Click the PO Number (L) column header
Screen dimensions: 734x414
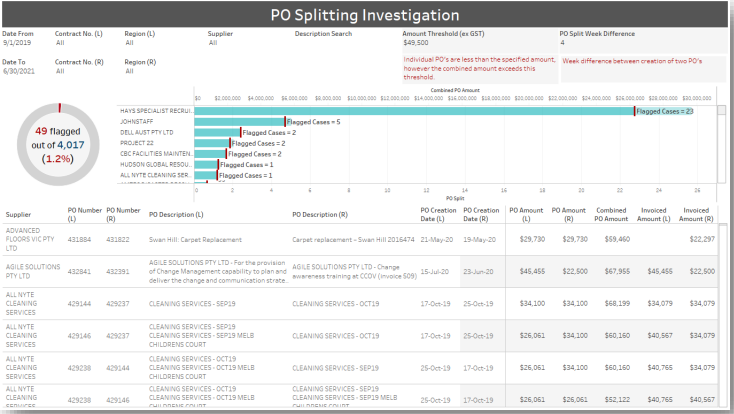(85, 214)
